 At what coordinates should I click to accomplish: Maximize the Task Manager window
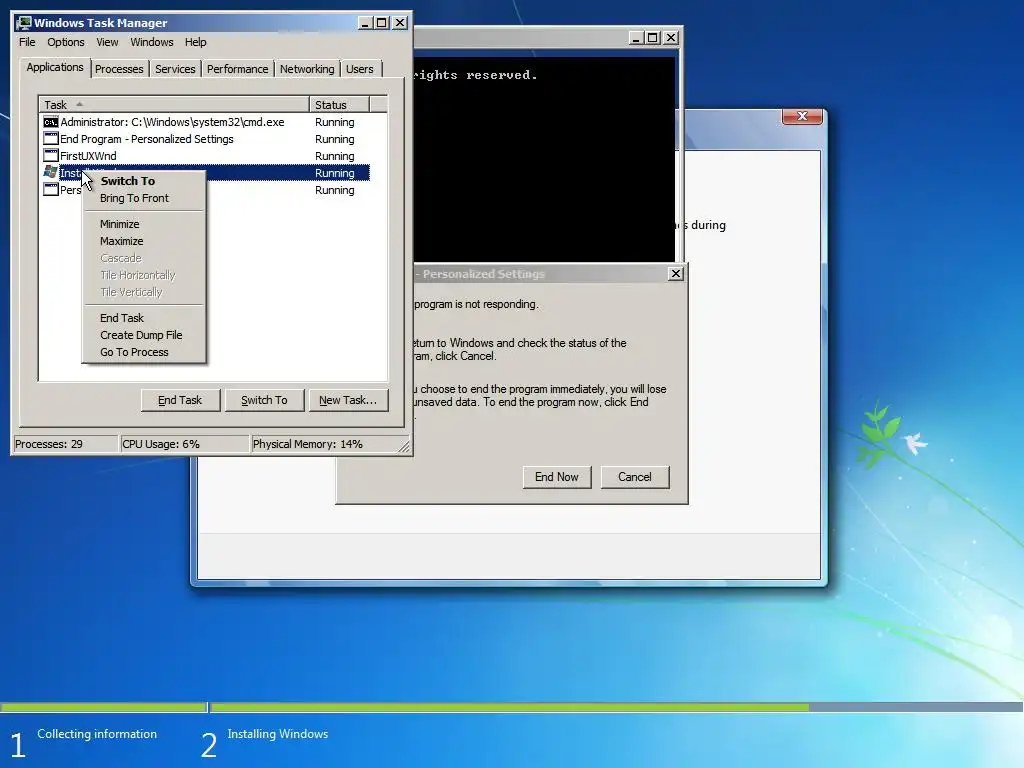tap(382, 23)
